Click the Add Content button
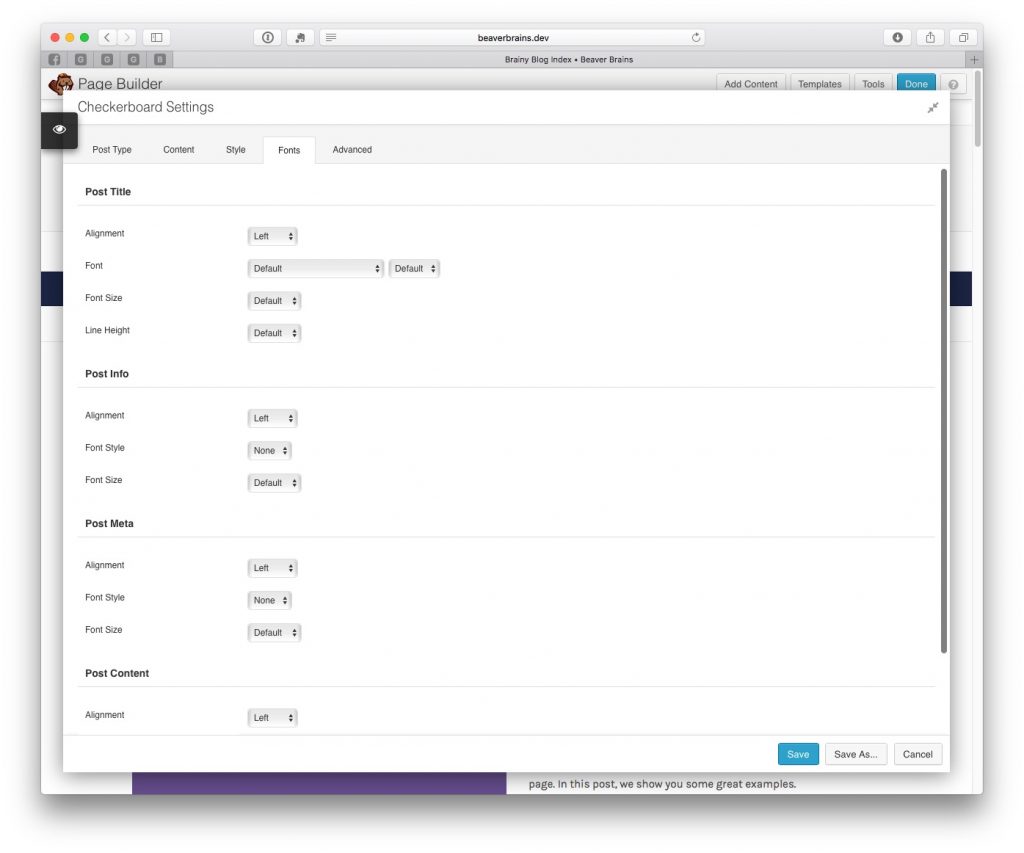This screenshot has height=853, width=1024. click(750, 84)
